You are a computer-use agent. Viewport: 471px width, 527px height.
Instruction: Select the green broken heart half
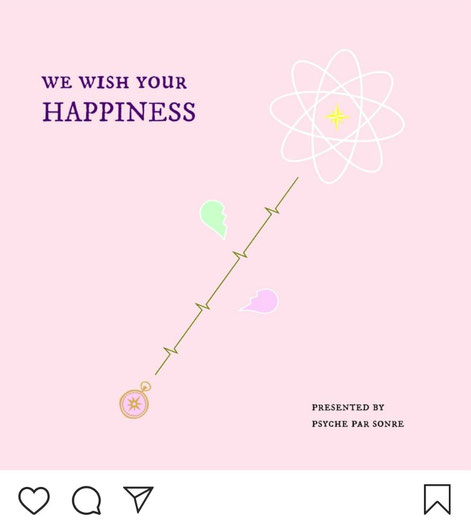click(214, 219)
